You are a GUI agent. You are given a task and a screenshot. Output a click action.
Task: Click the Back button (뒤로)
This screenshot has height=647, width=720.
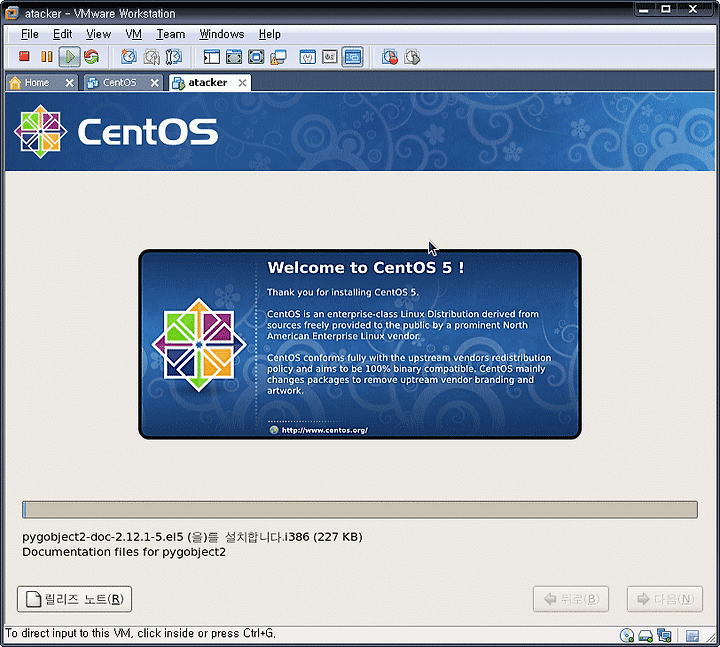coord(571,599)
